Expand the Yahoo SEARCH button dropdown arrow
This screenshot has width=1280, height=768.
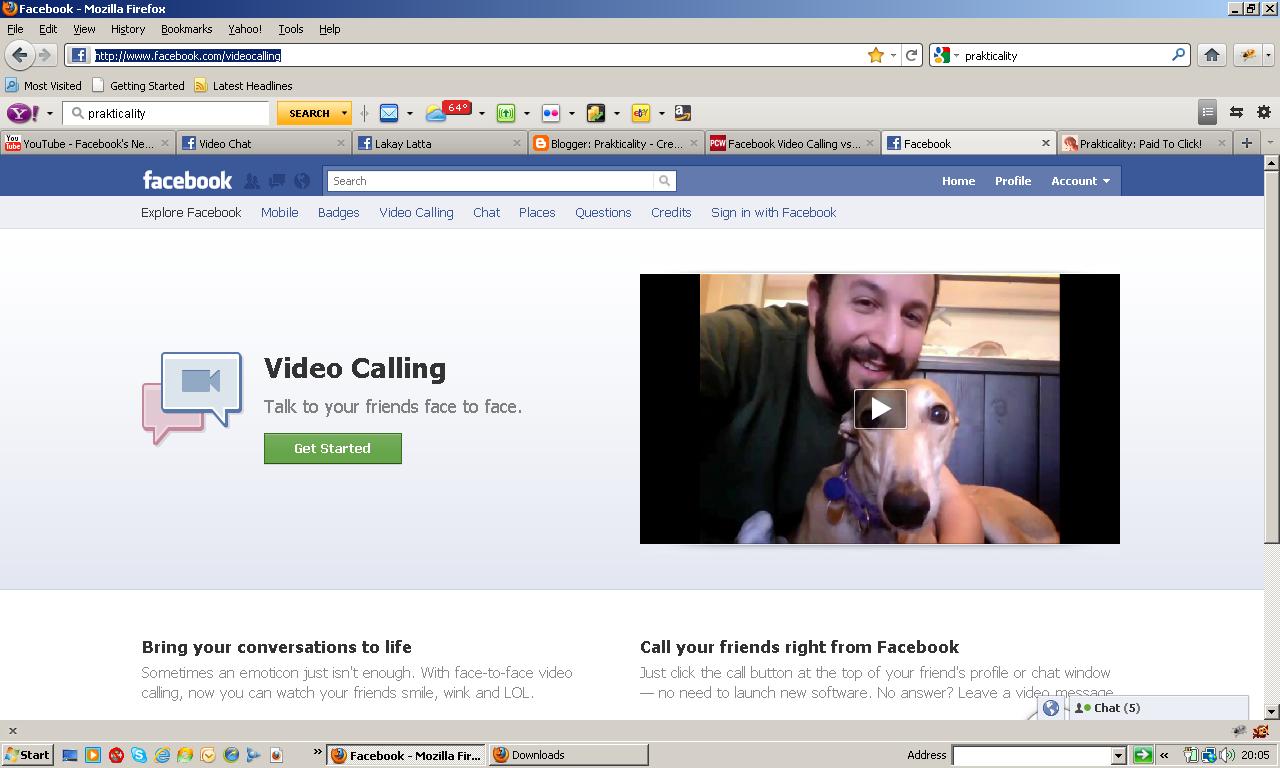pos(344,113)
